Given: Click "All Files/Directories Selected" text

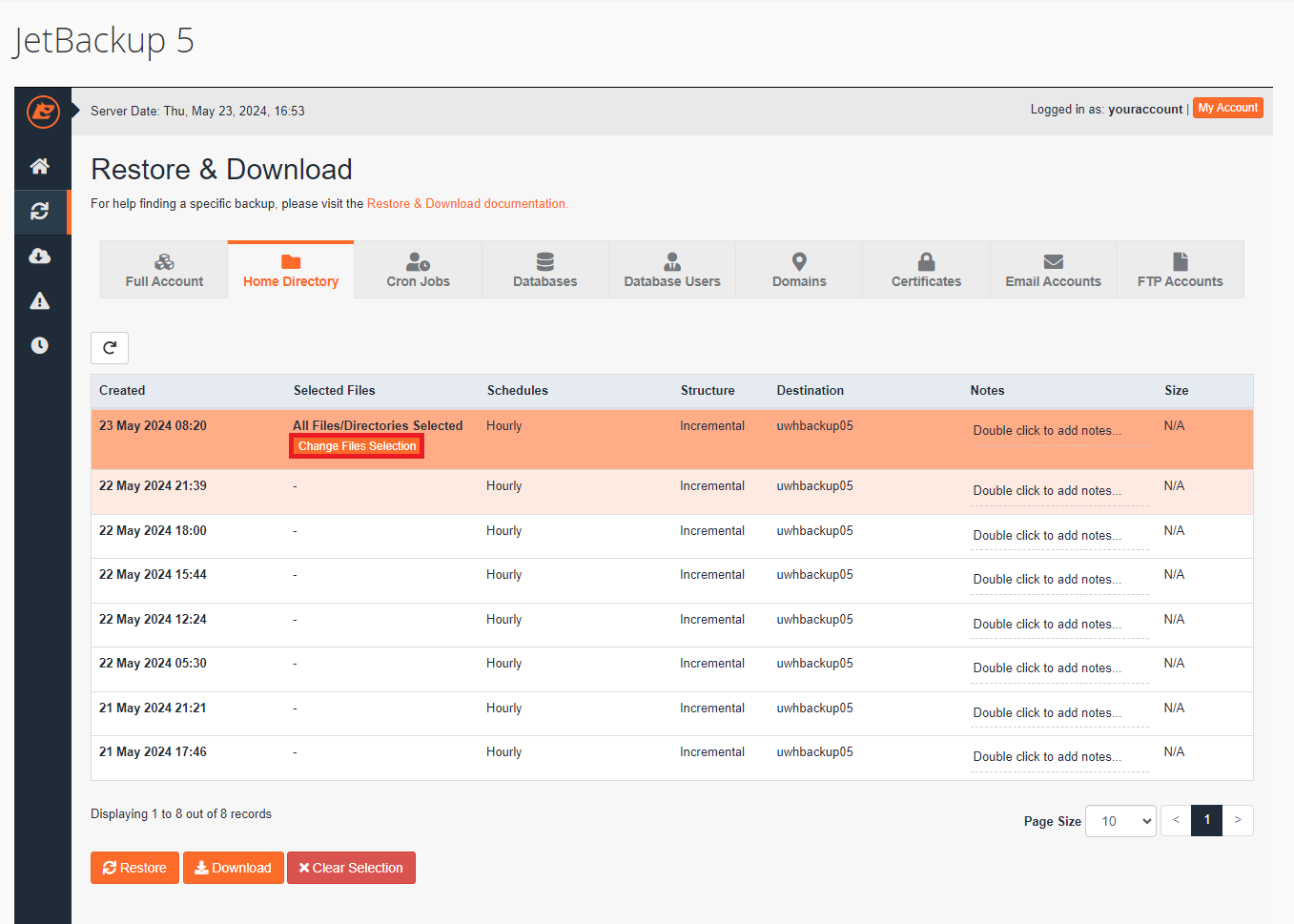Looking at the screenshot, I should (x=378, y=425).
